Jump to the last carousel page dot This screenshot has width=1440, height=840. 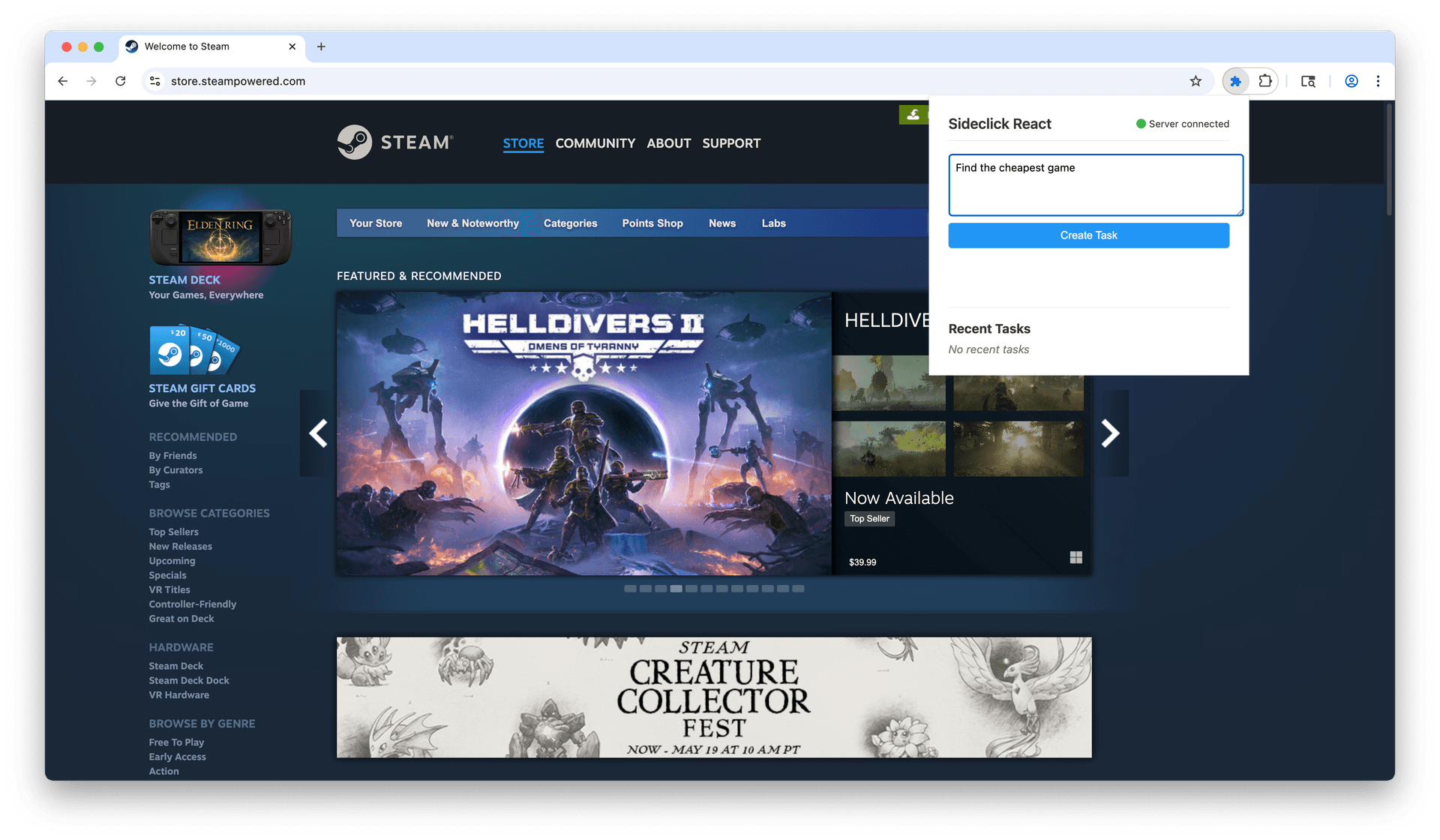point(798,589)
